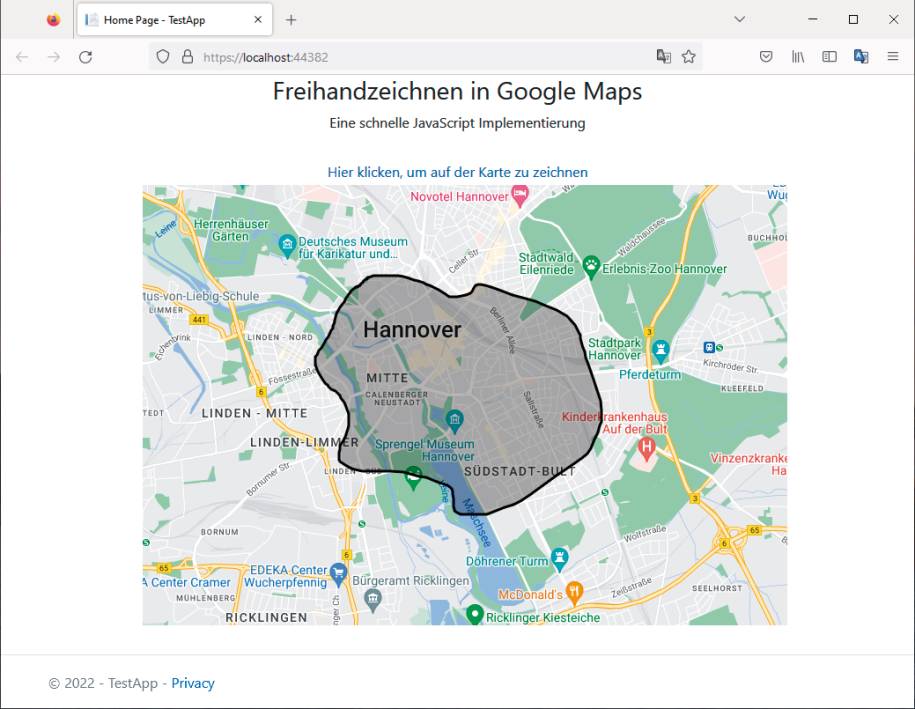Close the Home Page - TestApp tab
Viewport: 915px width, 709px height.
point(258,19)
